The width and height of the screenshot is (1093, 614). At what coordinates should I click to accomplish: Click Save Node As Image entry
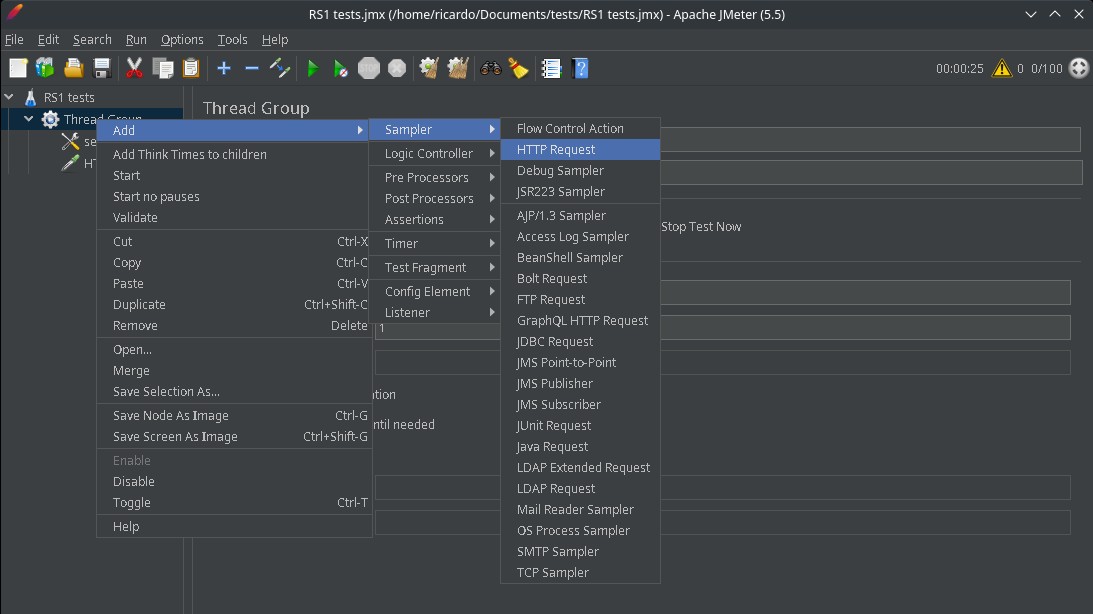(234, 415)
